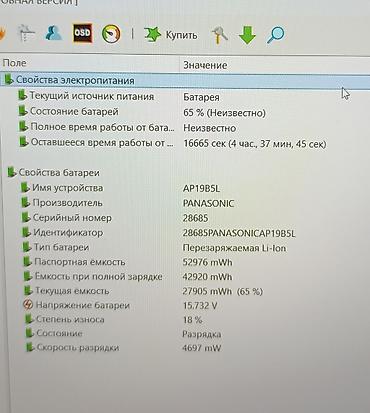Click the value 42920 mWh

click(x=207, y=277)
